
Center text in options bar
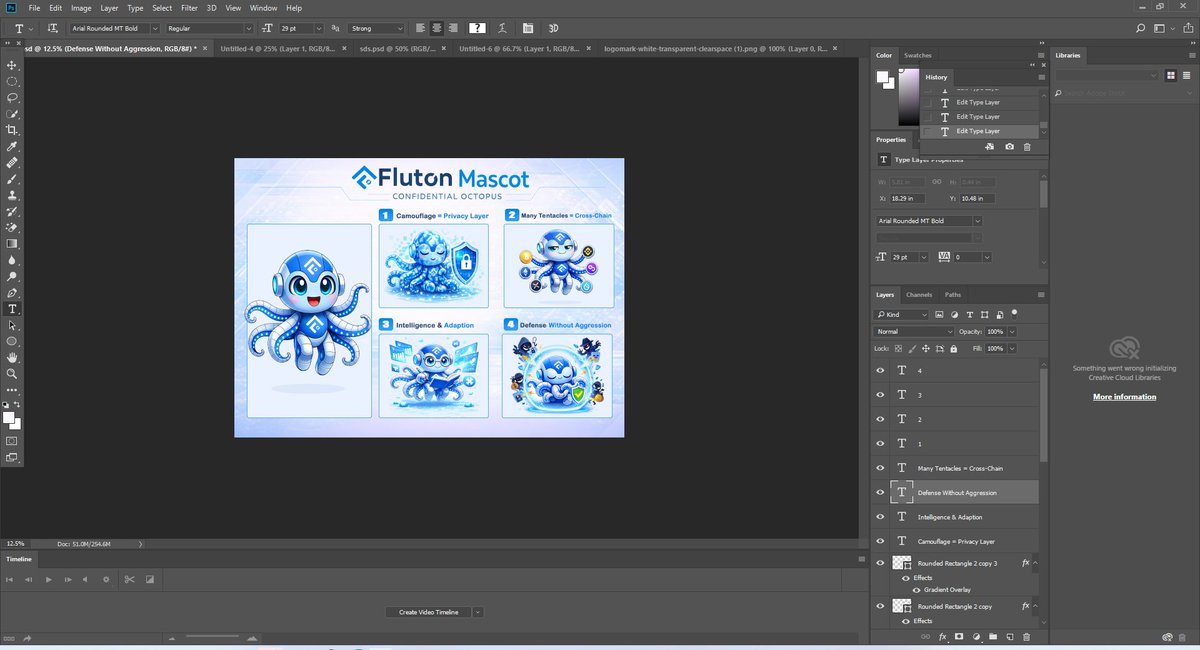437,28
